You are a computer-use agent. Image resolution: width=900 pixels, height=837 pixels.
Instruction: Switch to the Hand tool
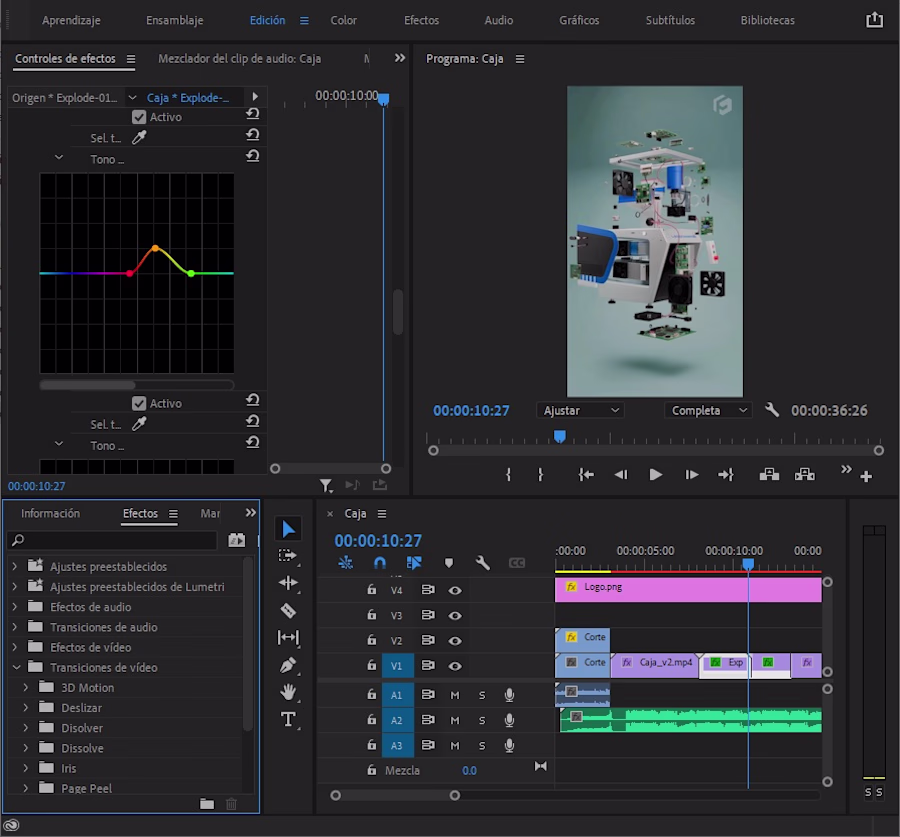click(x=288, y=692)
